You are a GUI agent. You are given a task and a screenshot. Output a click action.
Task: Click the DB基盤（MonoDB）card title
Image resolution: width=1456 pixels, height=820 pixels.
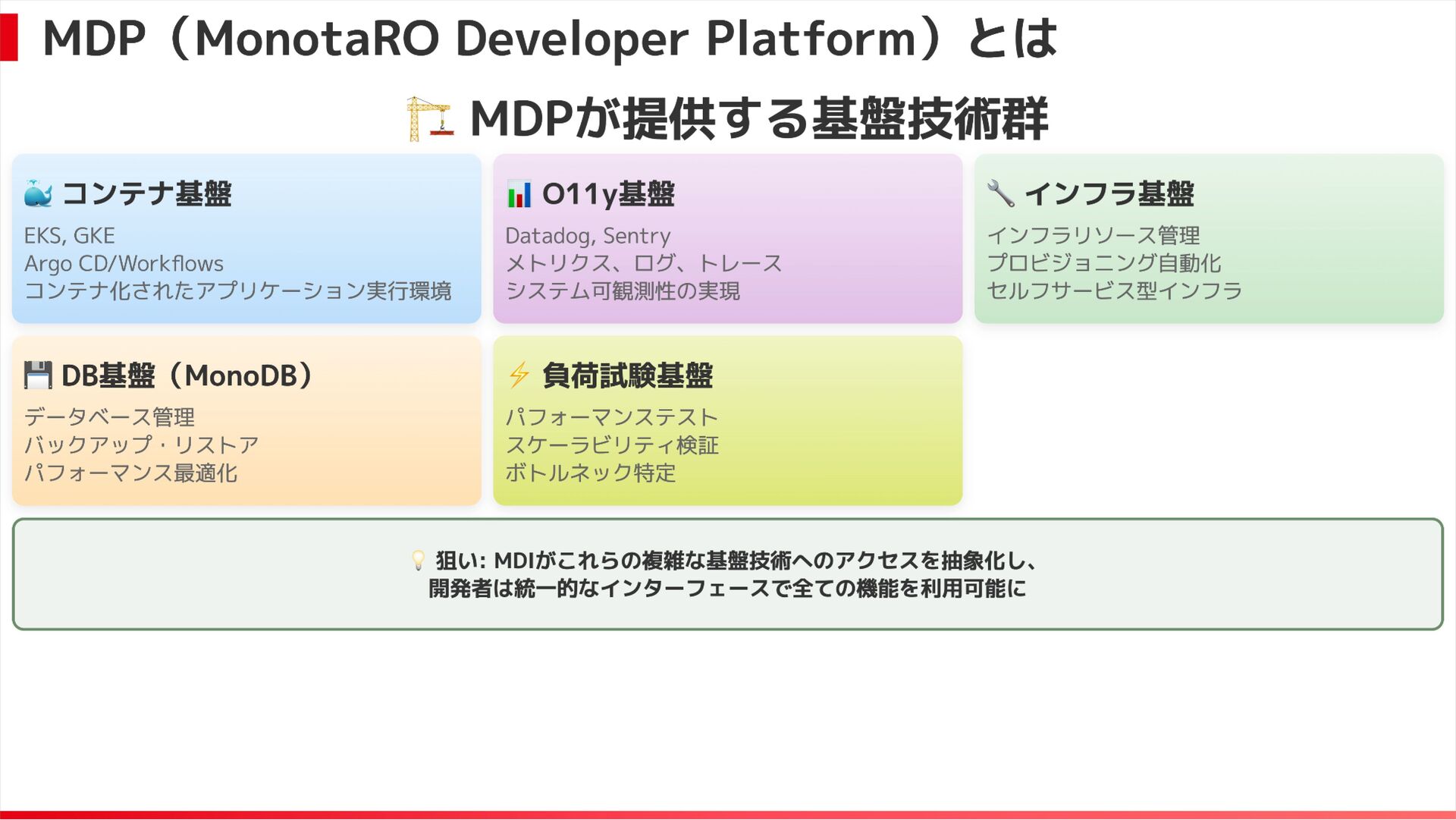tap(187, 375)
